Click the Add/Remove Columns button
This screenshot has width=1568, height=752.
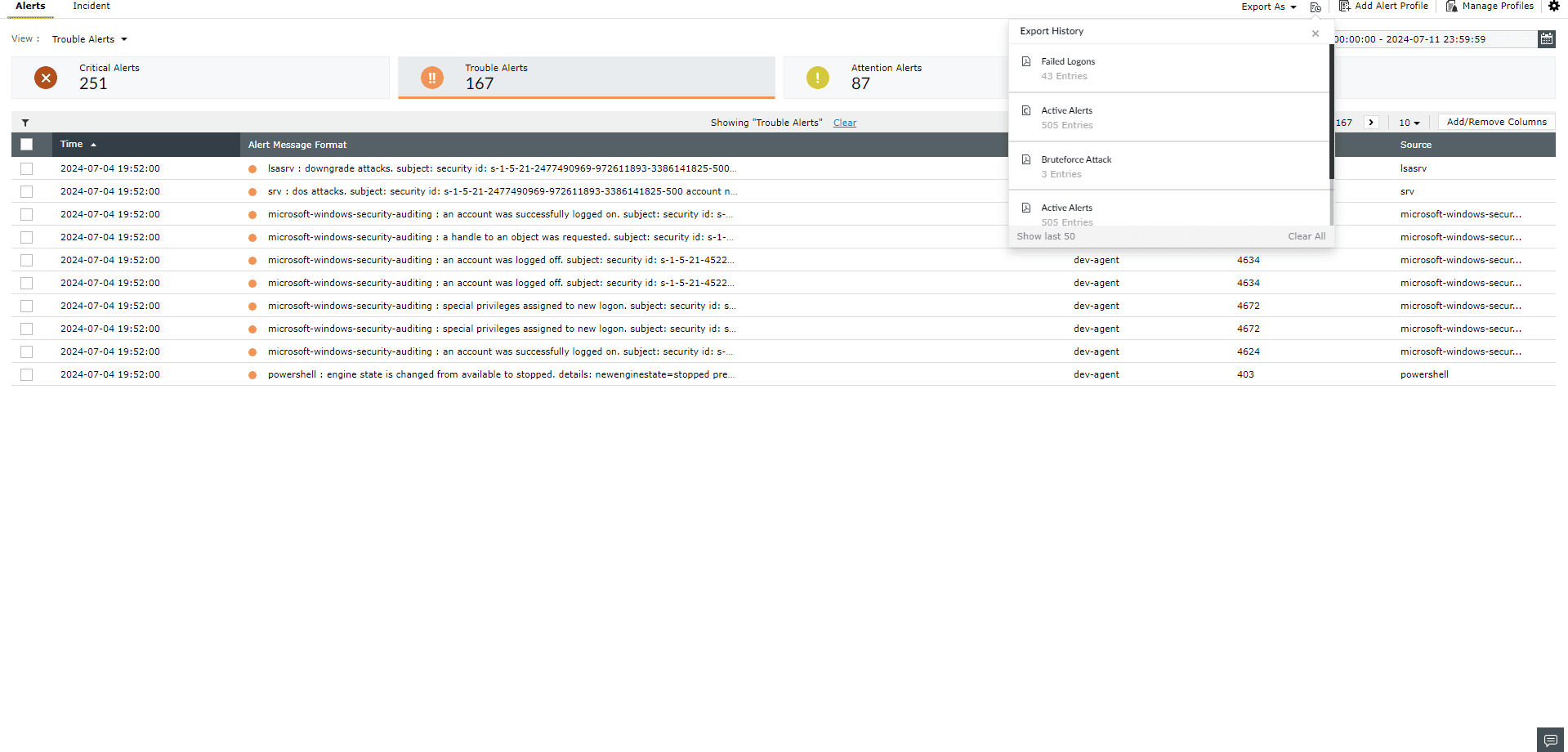point(1496,122)
